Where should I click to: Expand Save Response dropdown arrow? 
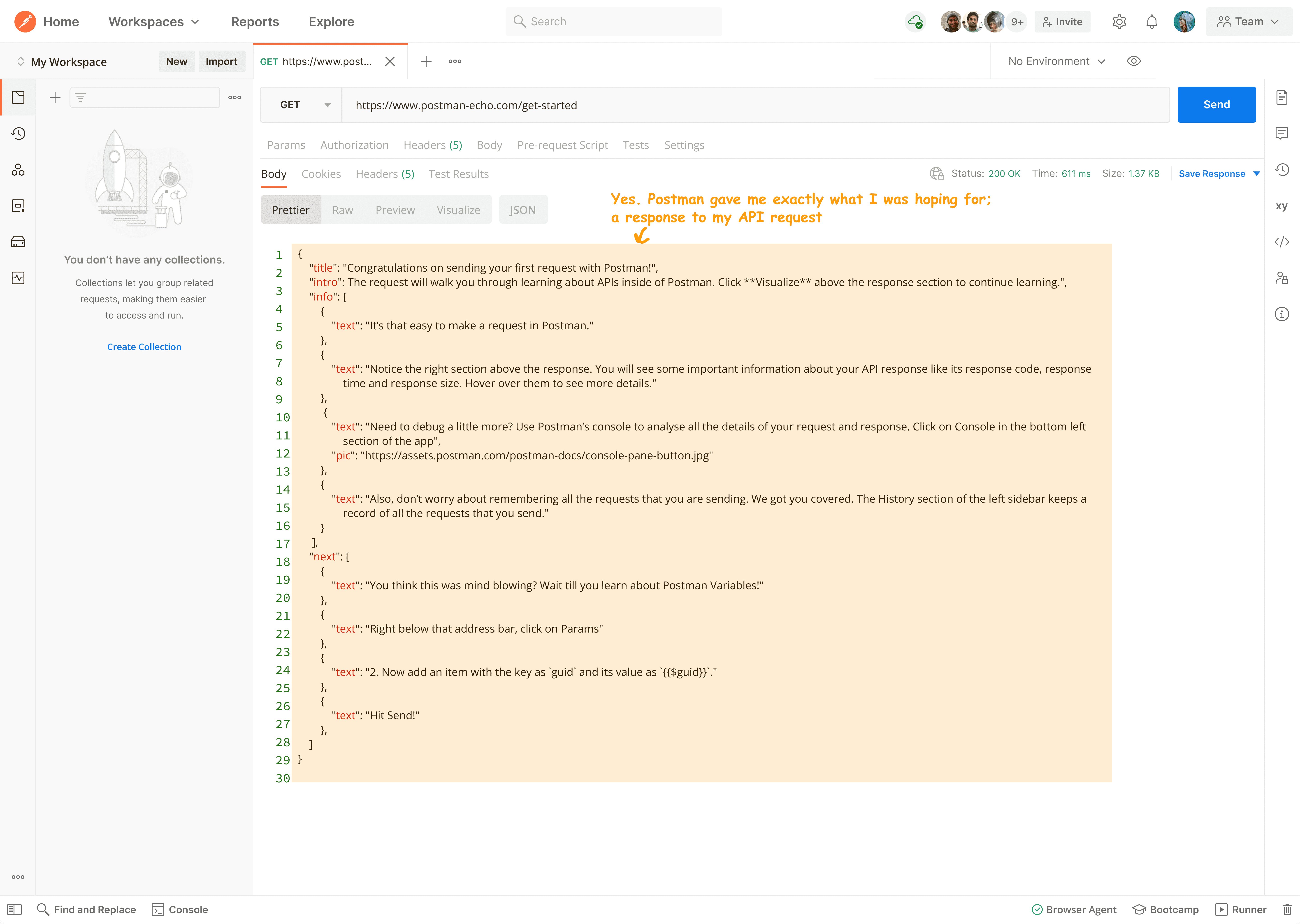[1257, 173]
